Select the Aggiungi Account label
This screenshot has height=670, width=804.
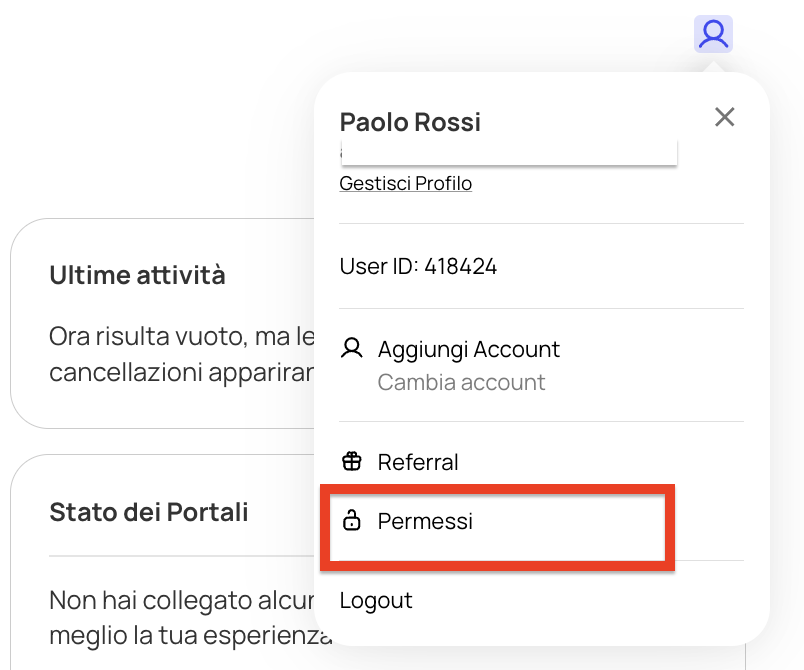pyautogui.click(x=469, y=350)
